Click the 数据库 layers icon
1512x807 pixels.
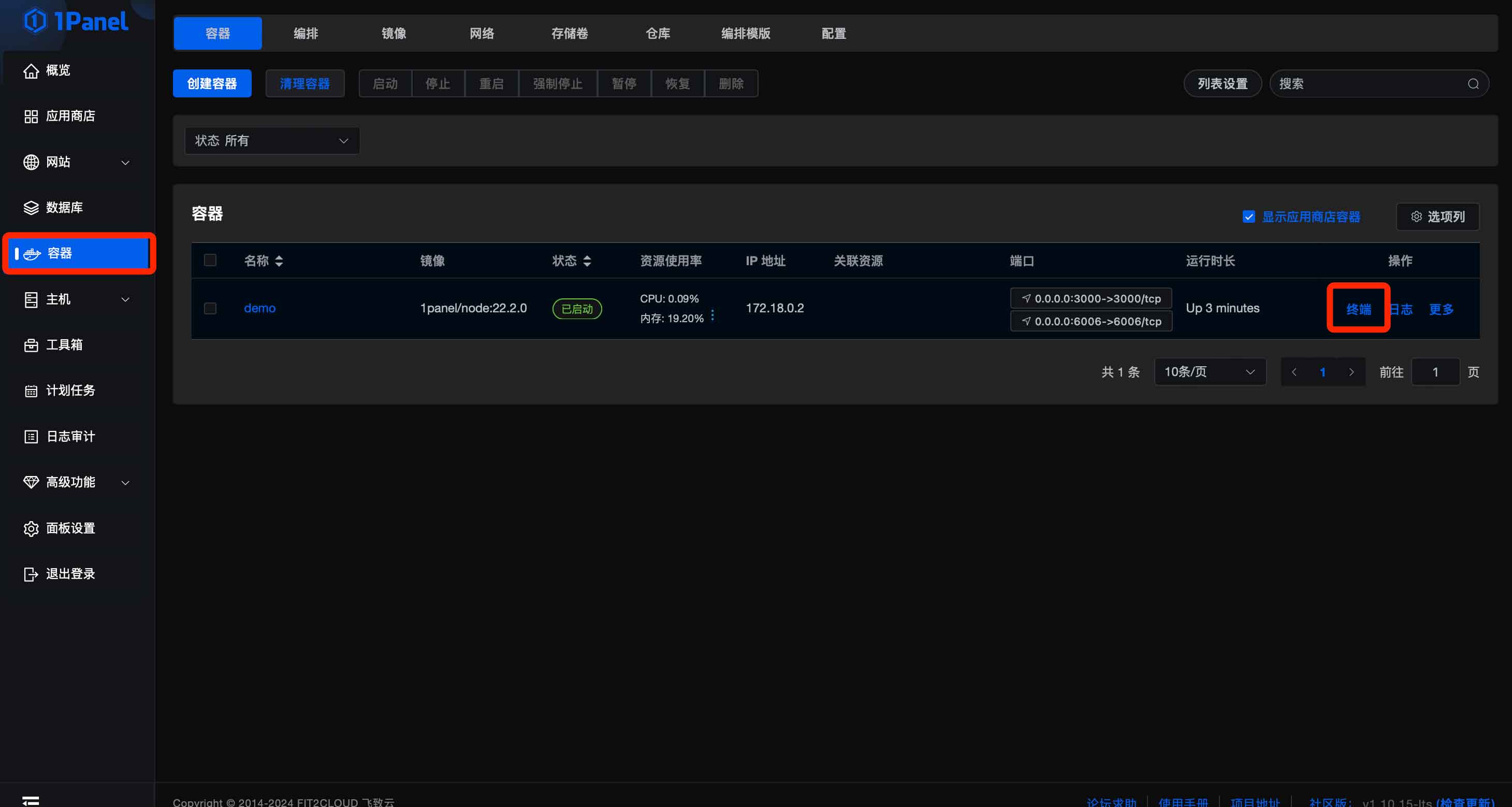(31, 208)
